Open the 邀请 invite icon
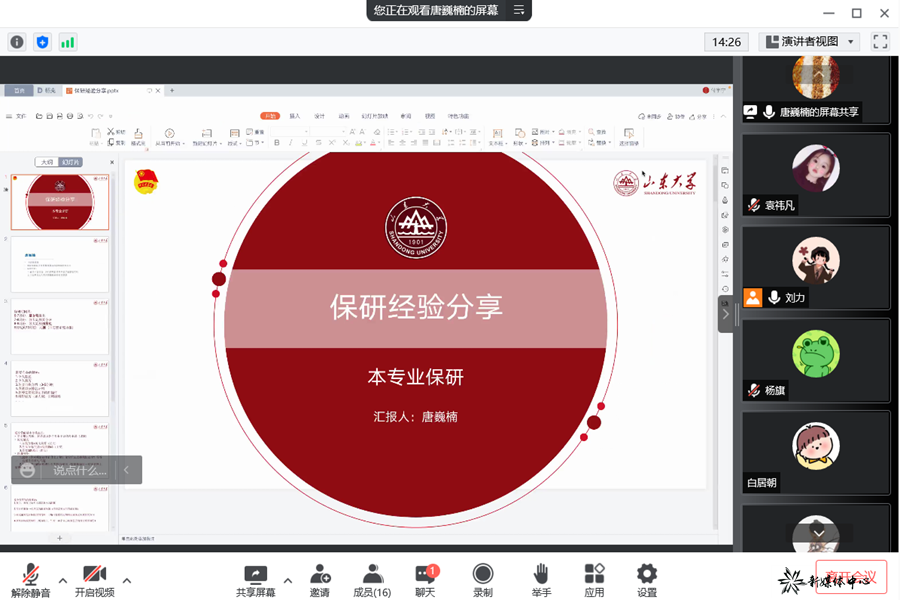This screenshot has width=900, height=600. click(x=320, y=580)
